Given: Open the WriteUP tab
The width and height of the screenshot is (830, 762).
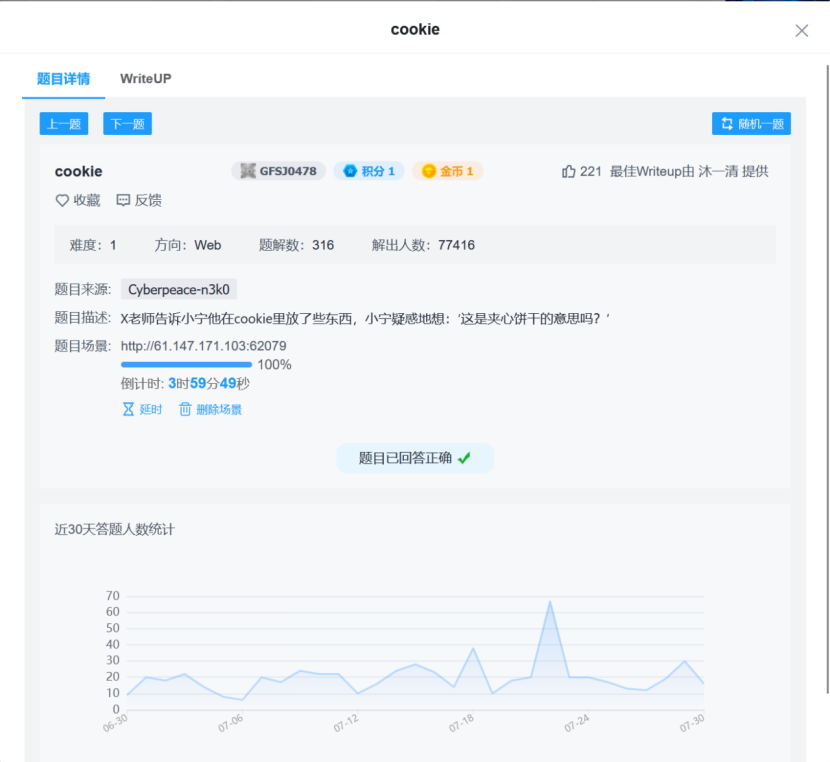Looking at the screenshot, I should (146, 79).
